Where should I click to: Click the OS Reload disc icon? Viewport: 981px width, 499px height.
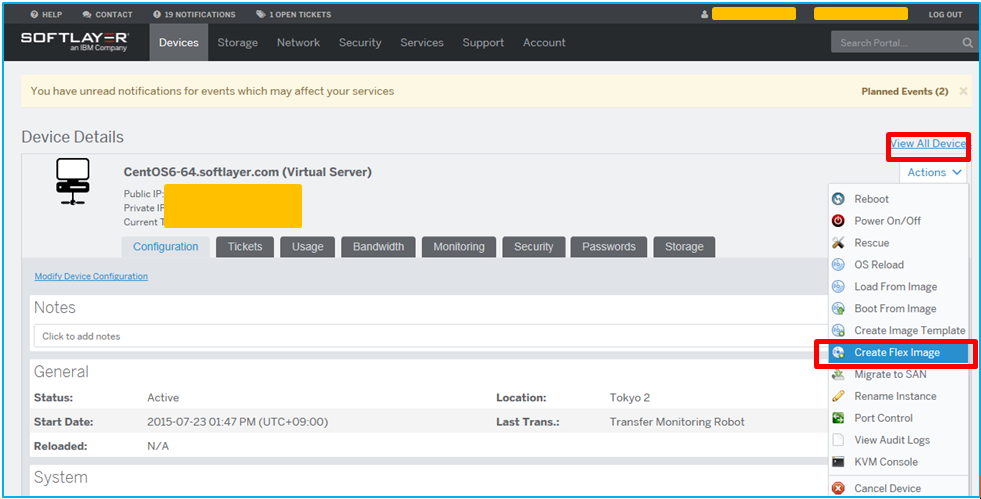(838, 265)
